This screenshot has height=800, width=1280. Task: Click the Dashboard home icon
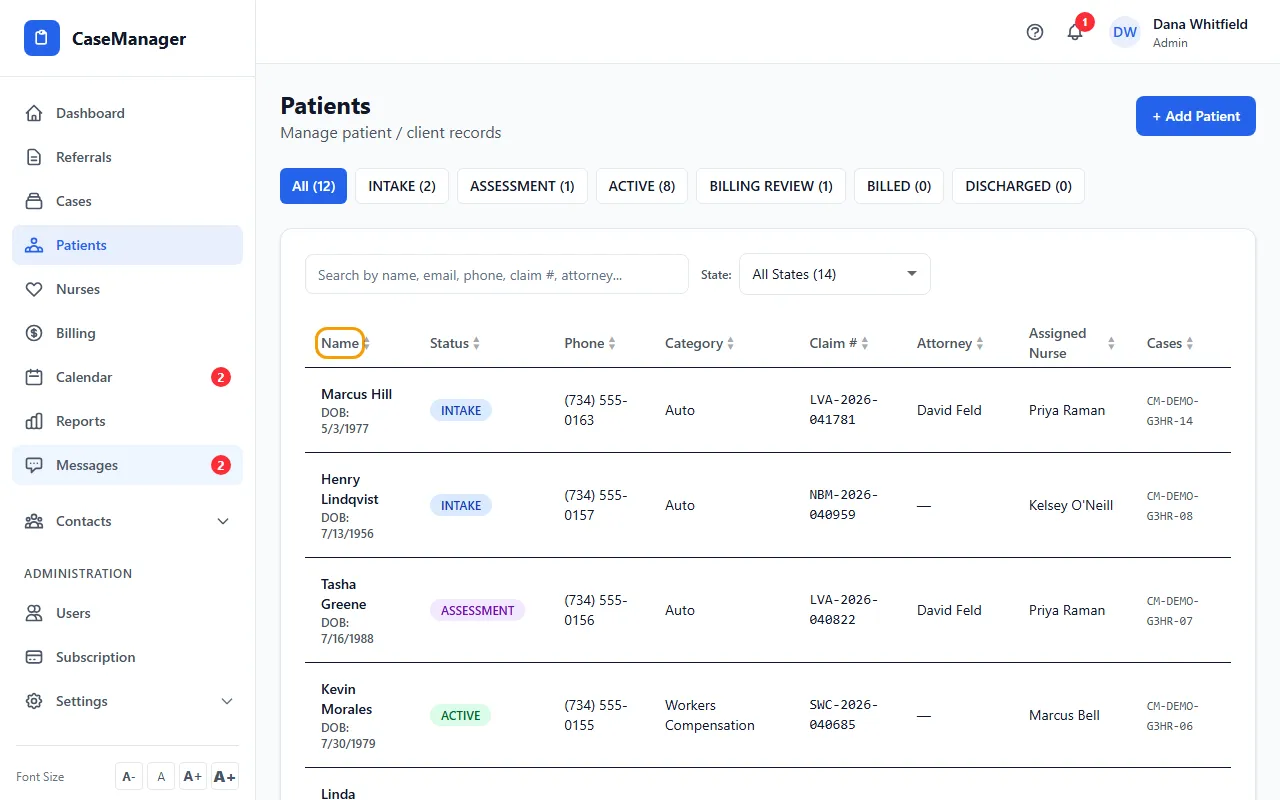pos(34,113)
